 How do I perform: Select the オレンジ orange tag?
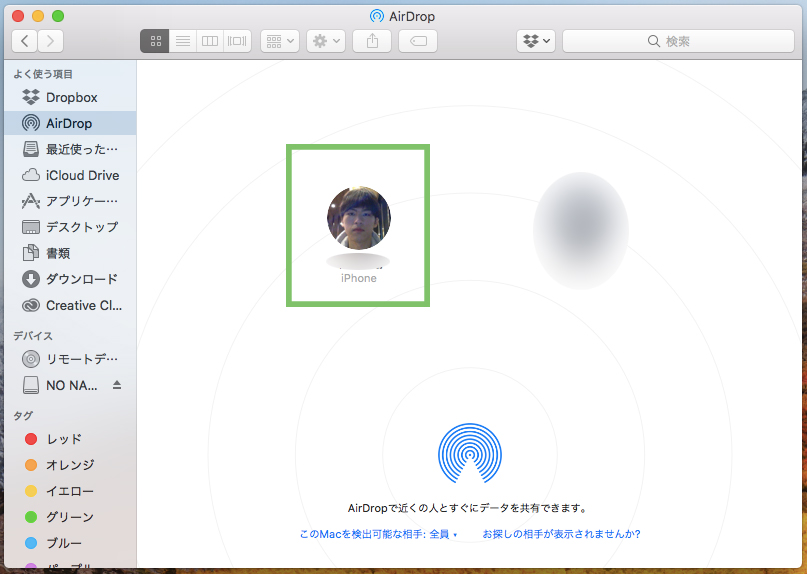pos(71,465)
